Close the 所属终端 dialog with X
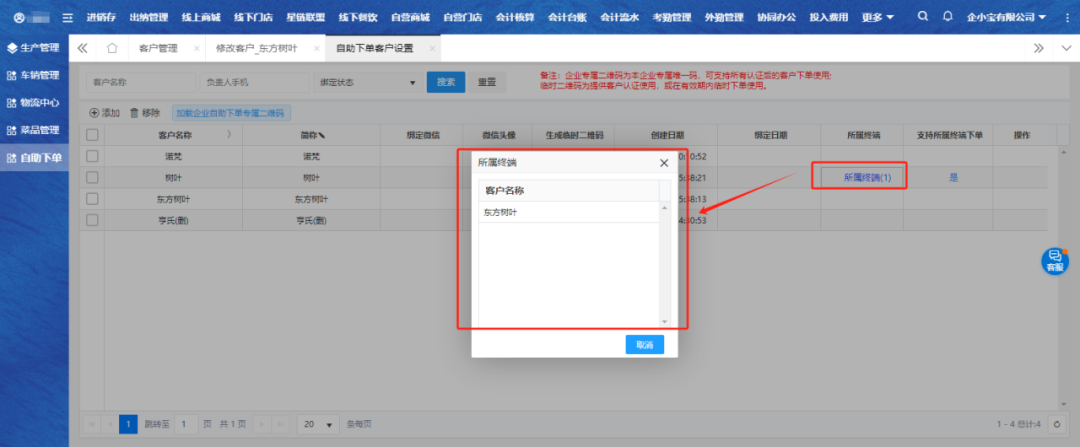Screen dimensions: 1080x447 [664, 162]
